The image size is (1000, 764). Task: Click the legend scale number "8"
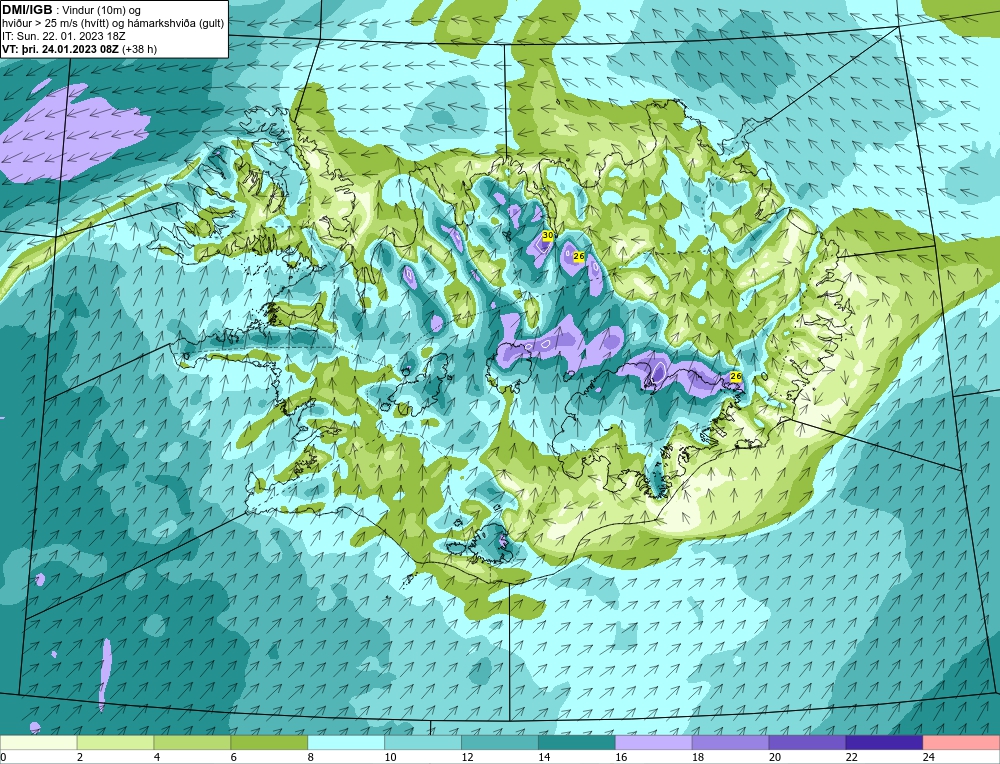[x=311, y=757]
